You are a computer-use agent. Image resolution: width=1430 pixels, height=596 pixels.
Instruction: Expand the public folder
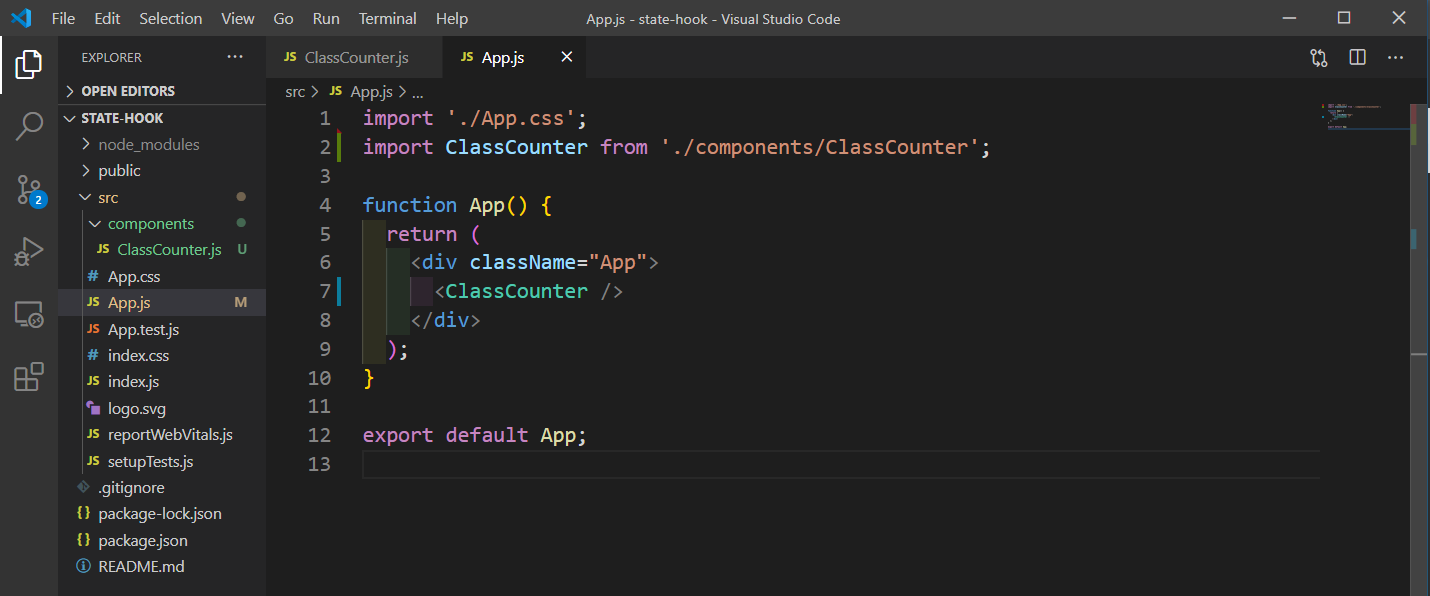point(119,170)
